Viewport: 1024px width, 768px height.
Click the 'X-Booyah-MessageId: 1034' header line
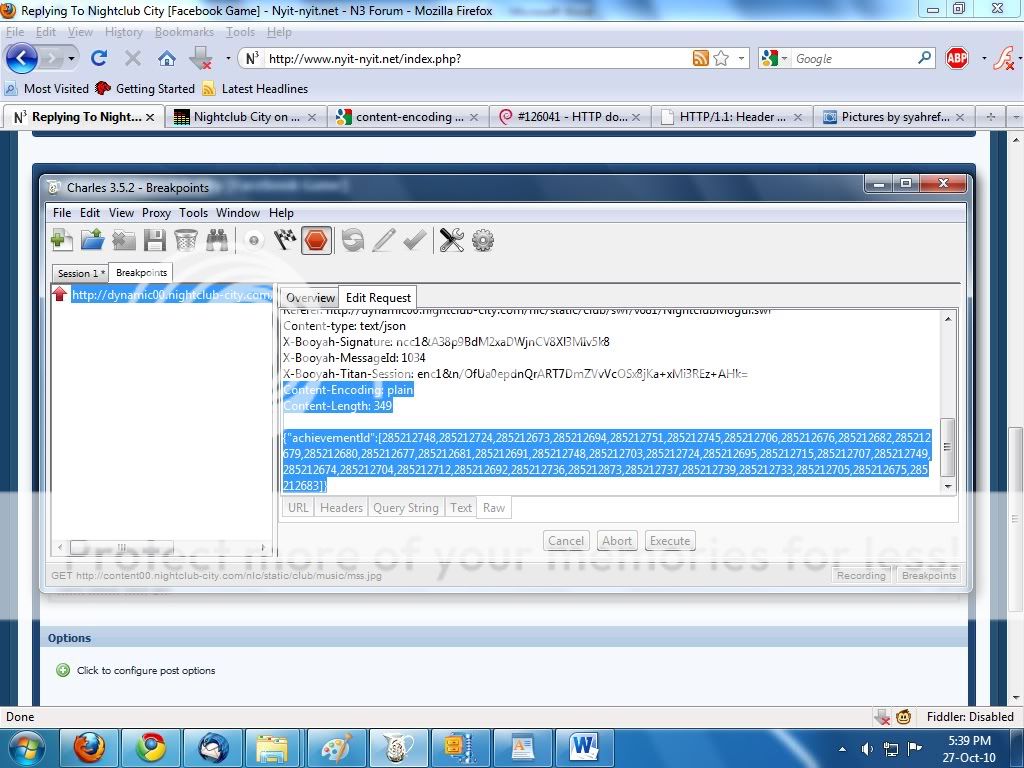[x=354, y=358]
